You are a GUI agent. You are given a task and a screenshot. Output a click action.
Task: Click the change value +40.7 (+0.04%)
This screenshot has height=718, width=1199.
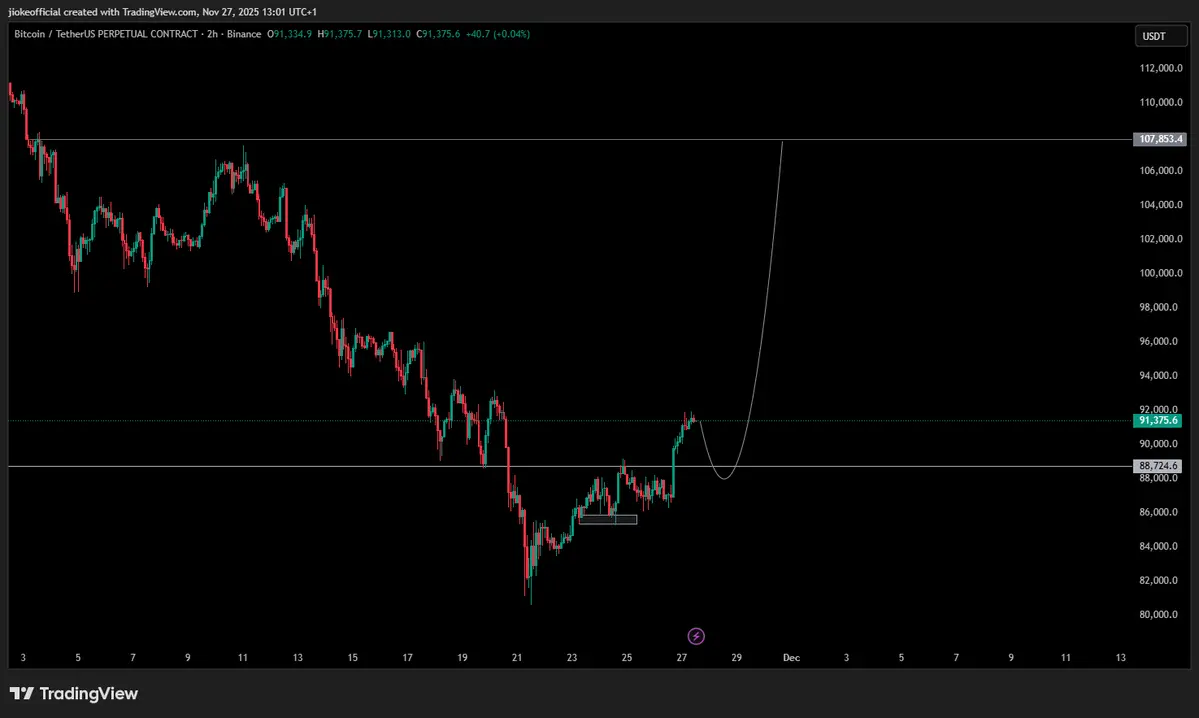(498, 34)
